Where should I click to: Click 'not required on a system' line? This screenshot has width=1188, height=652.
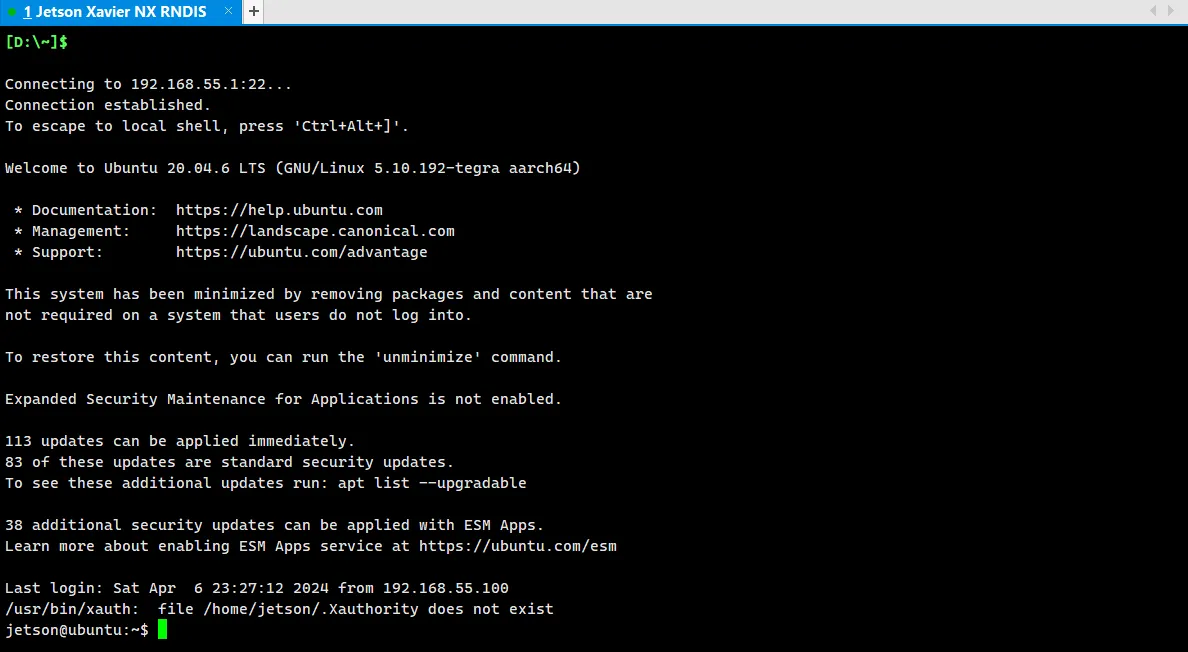click(x=238, y=315)
